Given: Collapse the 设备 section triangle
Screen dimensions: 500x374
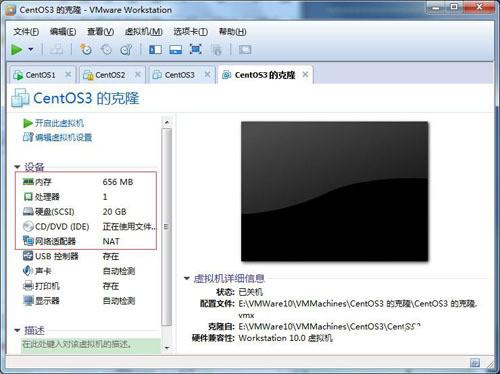Looking at the screenshot, I should coord(17,167).
